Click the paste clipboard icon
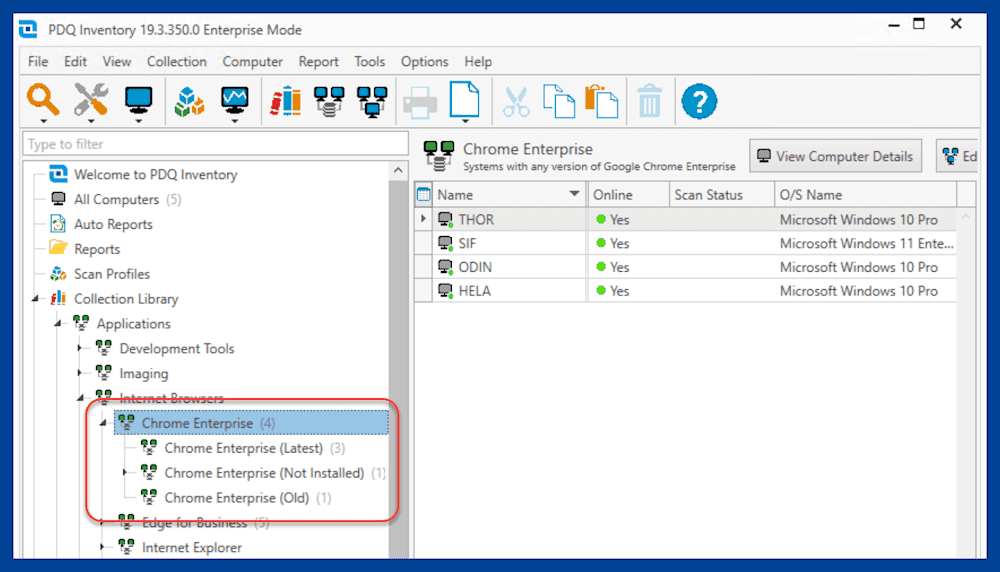 (601, 101)
